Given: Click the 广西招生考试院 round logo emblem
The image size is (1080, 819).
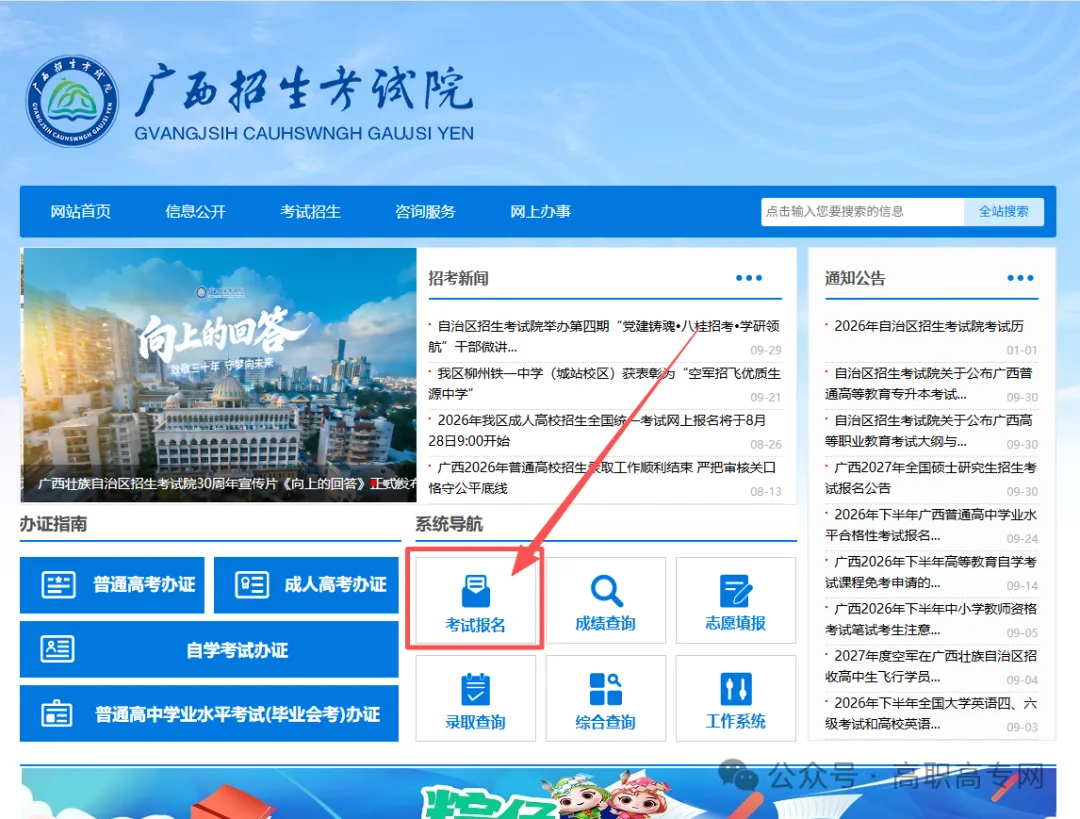Looking at the screenshot, I should tap(72, 101).
